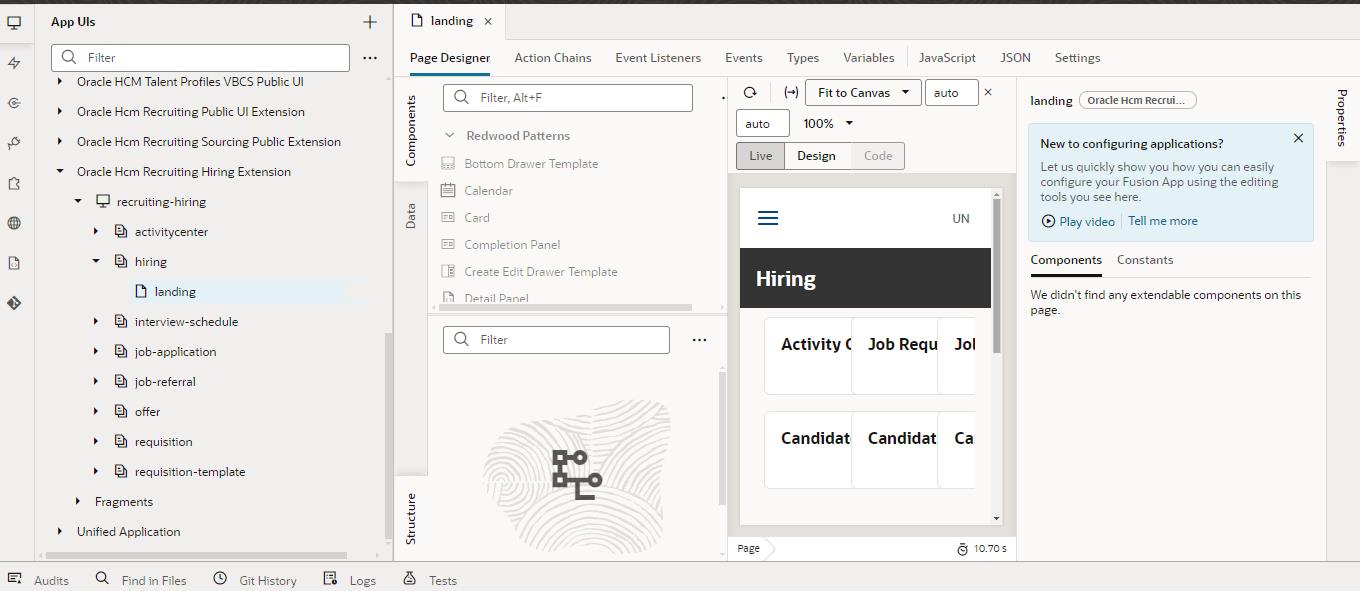The width and height of the screenshot is (1360, 591).
Task: Open the Fit to Canvas dropdown
Action: point(862,92)
